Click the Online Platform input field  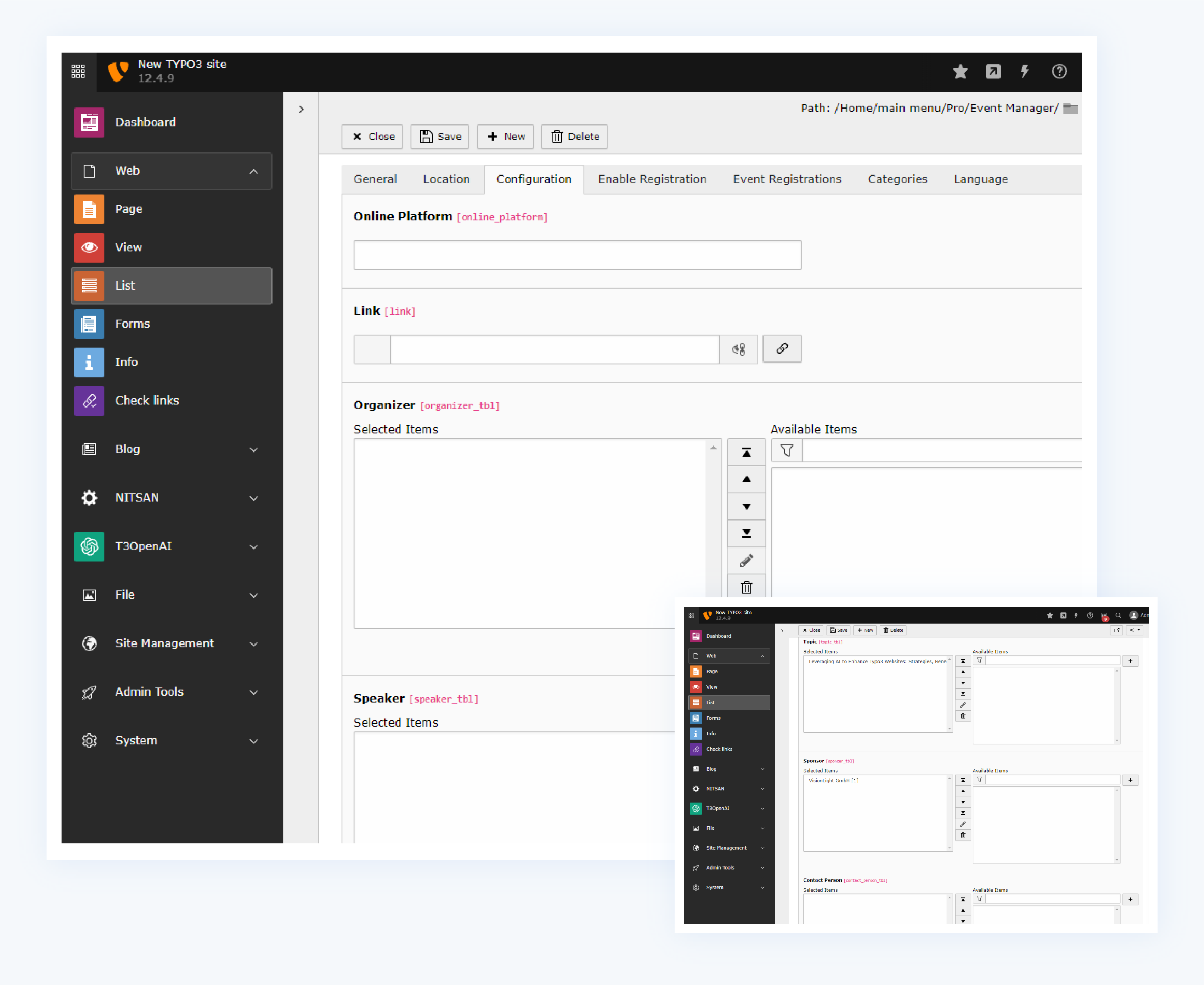(577, 255)
